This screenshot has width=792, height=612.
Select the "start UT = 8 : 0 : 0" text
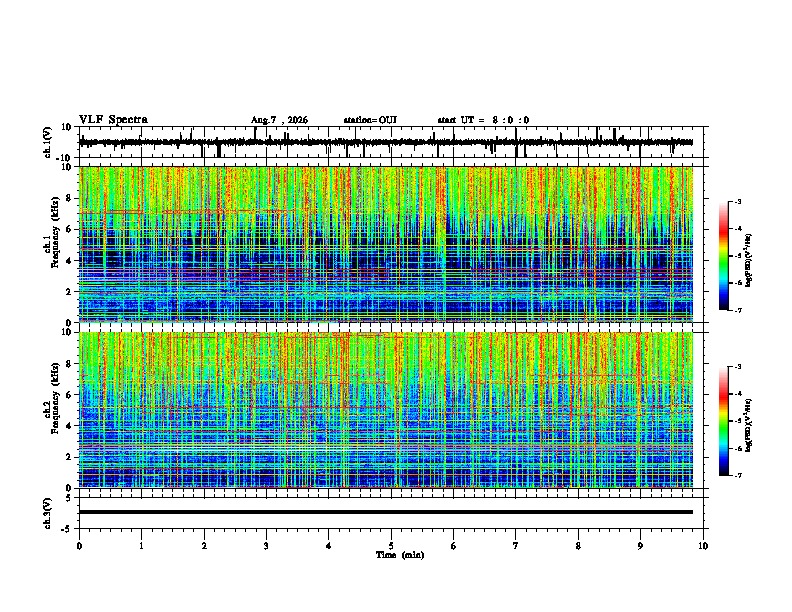pyautogui.click(x=483, y=120)
